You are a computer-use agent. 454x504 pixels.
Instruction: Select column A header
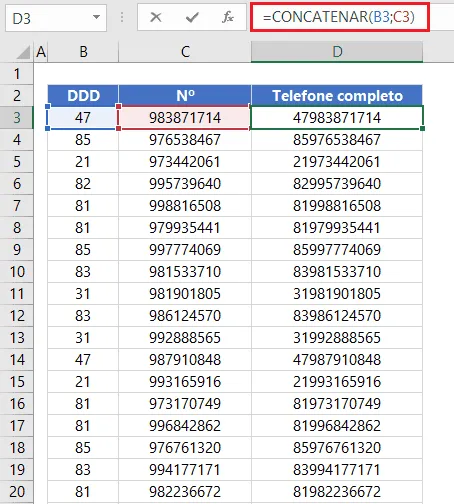[41, 52]
